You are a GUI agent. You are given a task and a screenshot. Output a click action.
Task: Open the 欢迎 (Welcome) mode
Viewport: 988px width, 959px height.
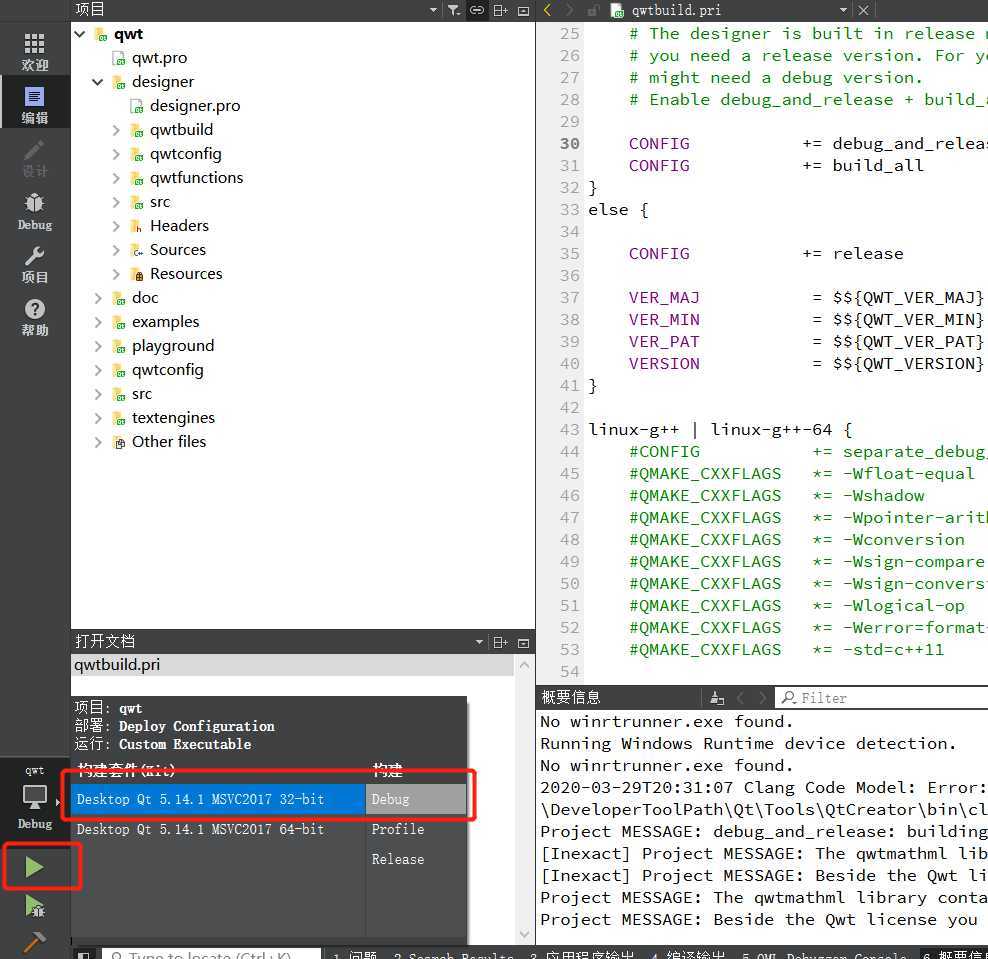35,50
